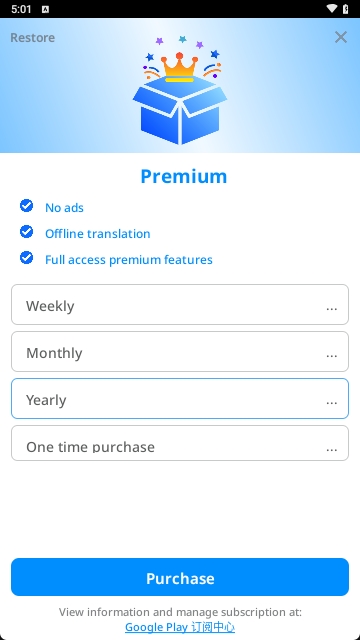This screenshot has width=360, height=640.
Task: Tap the blue Purchase button
Action: tap(180, 577)
